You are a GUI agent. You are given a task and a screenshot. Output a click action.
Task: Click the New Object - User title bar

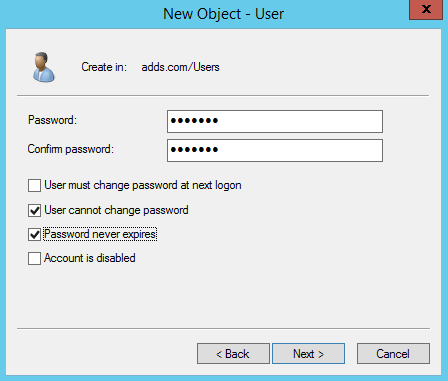(223, 14)
